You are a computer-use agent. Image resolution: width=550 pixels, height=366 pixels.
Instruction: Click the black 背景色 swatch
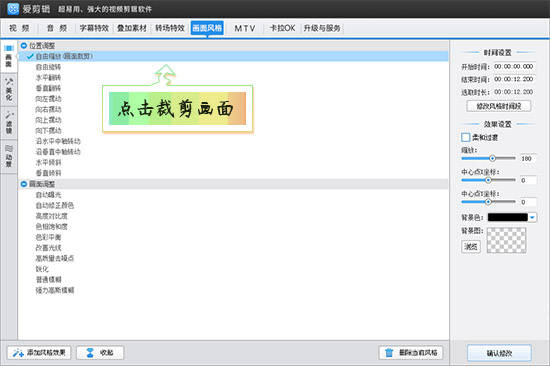[x=508, y=217]
